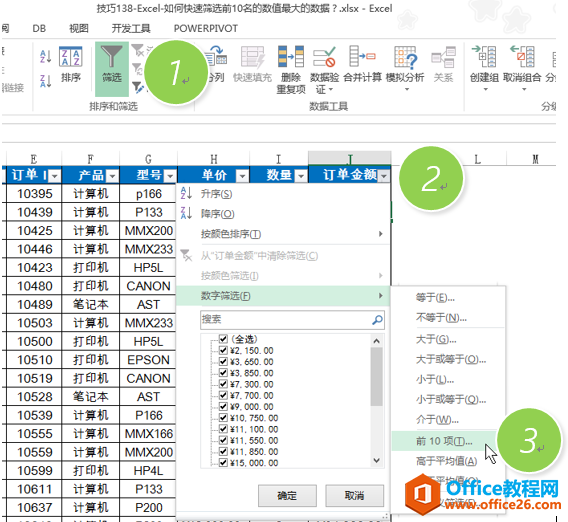Uncheck the ¥3,650.00 checkbox
This screenshot has height=522, width=568.
(223, 362)
